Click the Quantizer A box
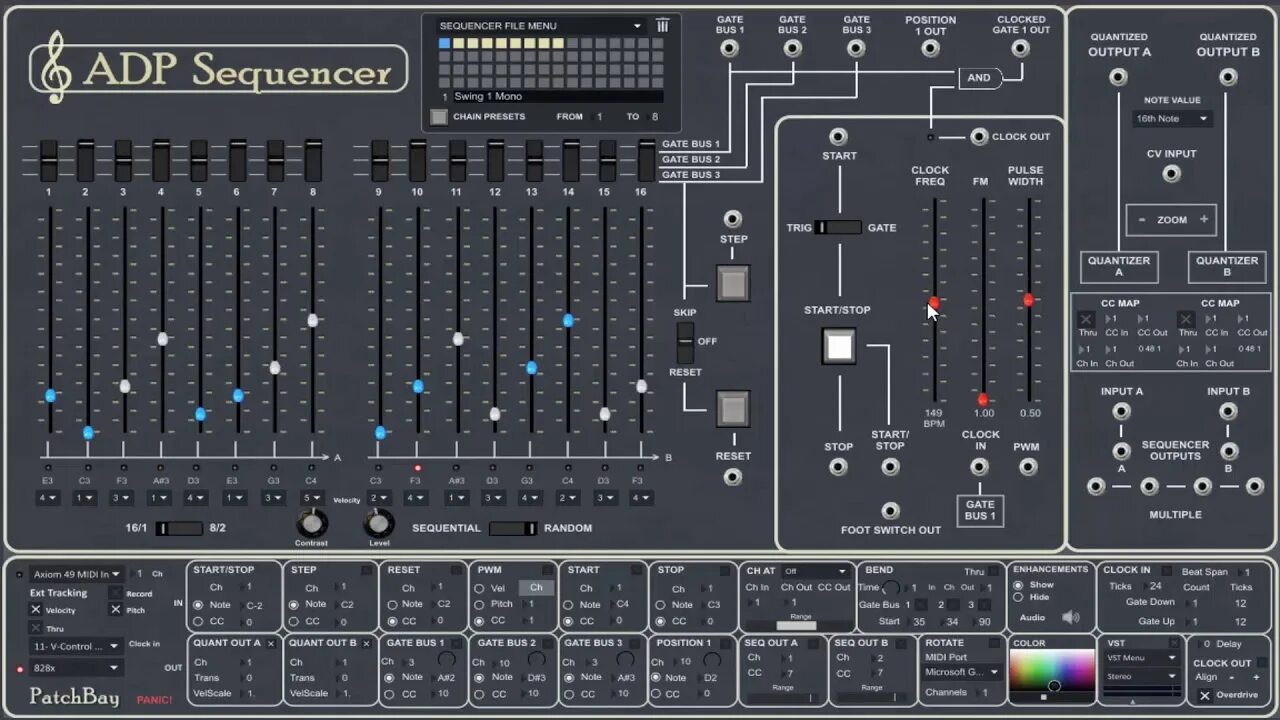Screen dimensions: 1280x720 pos(1119,266)
